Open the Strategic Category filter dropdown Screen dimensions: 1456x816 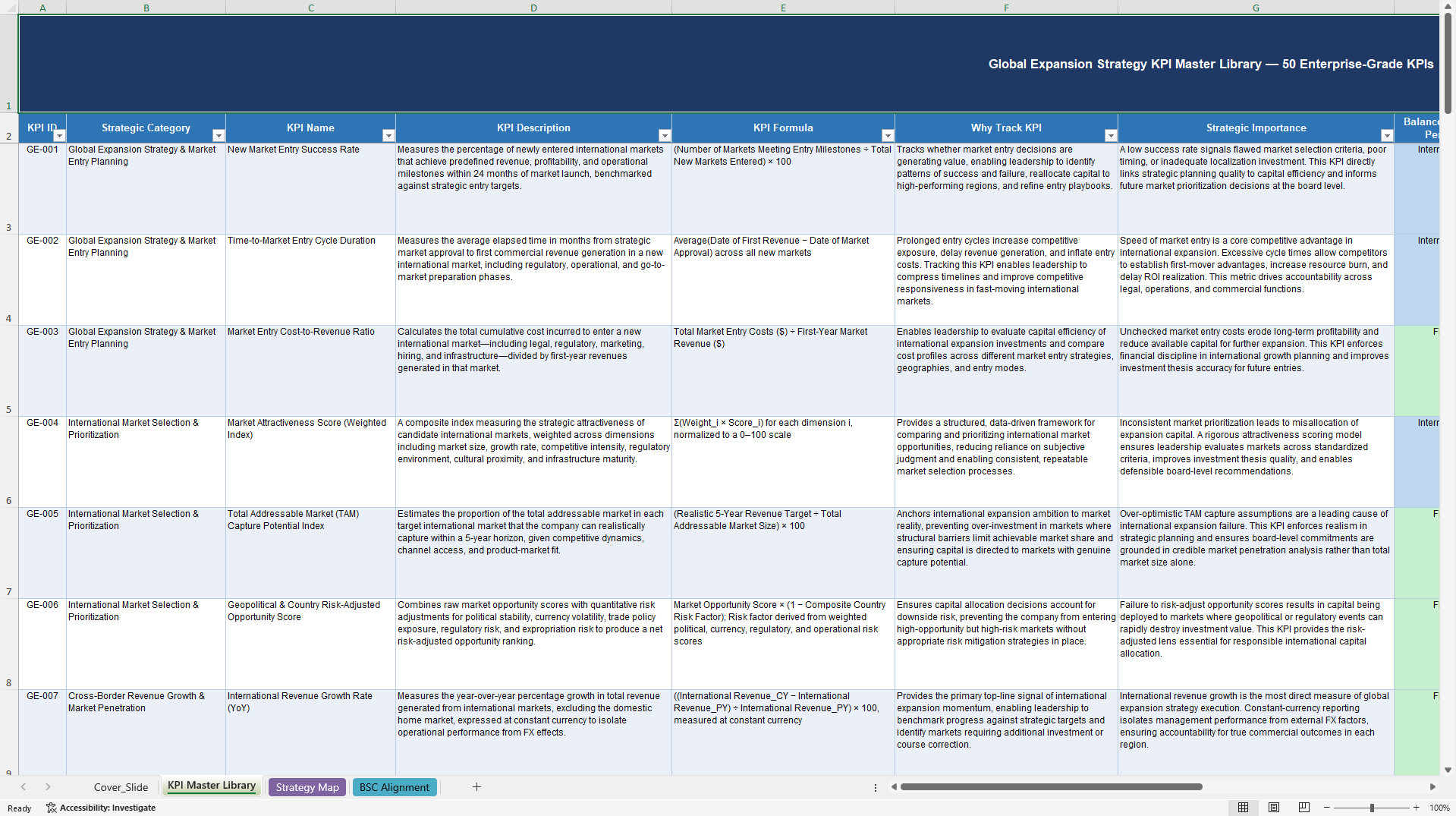(219, 136)
